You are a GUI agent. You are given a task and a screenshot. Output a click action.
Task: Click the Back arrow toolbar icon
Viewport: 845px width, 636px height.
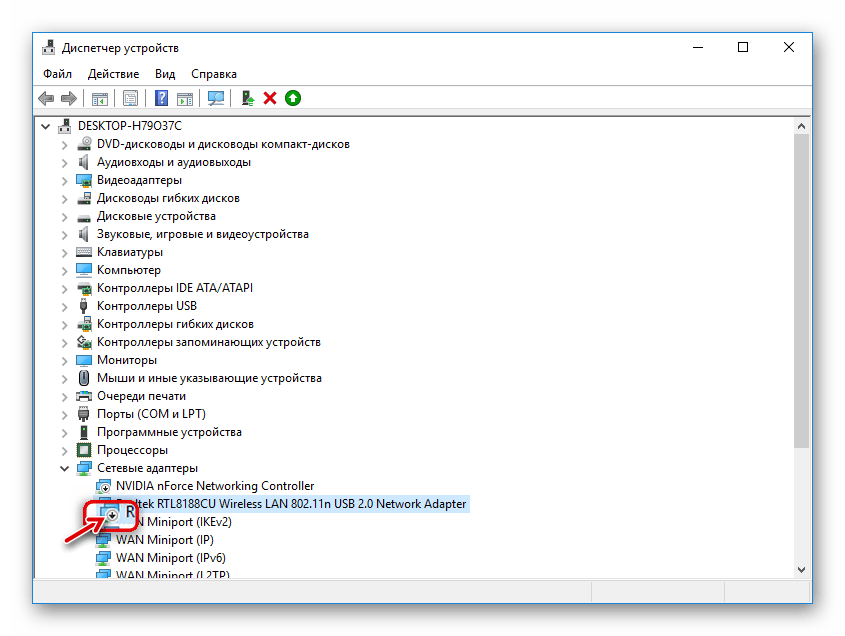point(46,99)
